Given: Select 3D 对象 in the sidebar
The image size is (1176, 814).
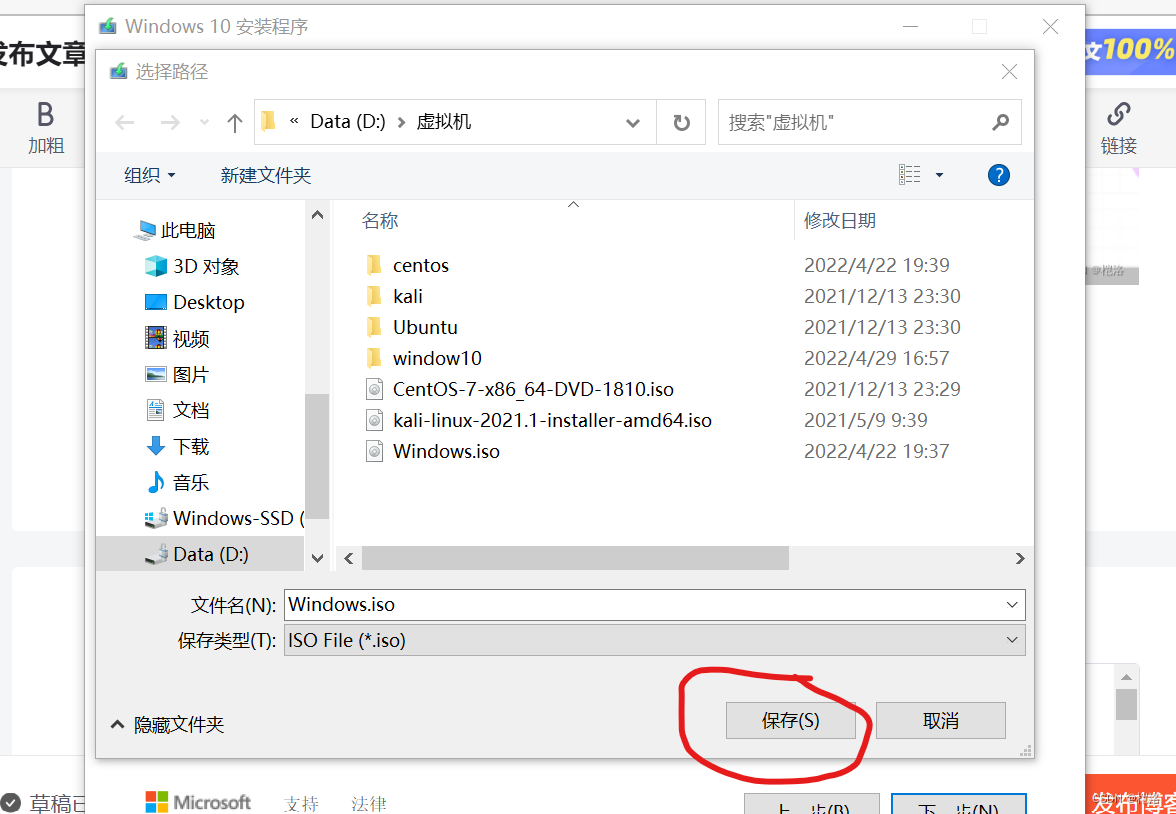Looking at the screenshot, I should tap(192, 266).
